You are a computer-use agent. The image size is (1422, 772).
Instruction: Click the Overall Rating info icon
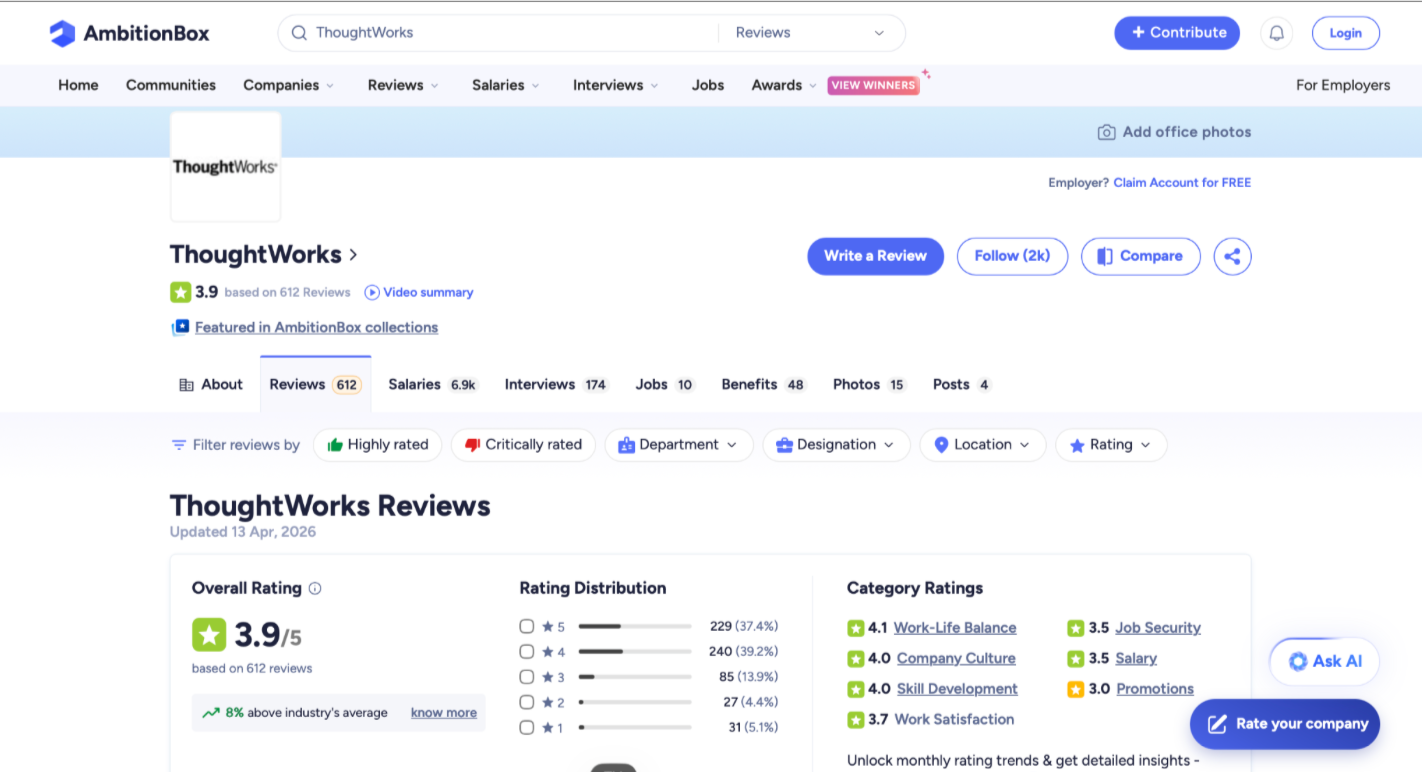coord(315,588)
